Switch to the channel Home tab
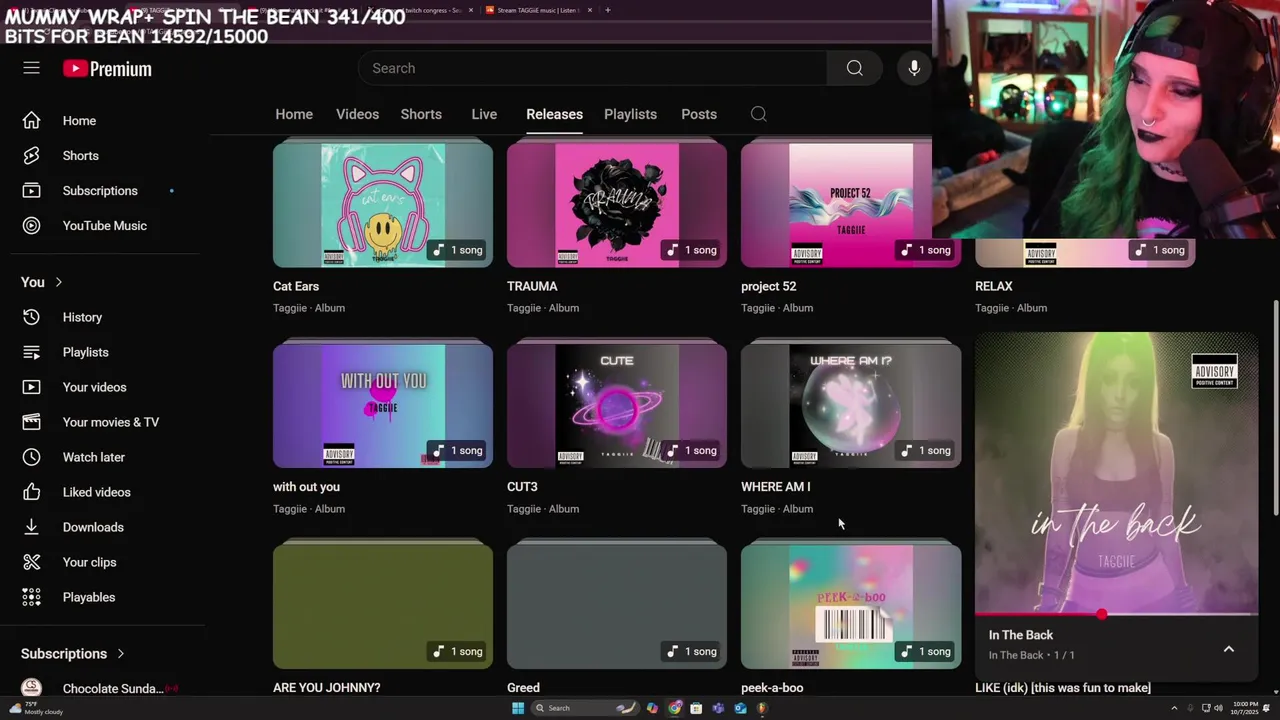This screenshot has height=720, width=1280. pyautogui.click(x=294, y=114)
